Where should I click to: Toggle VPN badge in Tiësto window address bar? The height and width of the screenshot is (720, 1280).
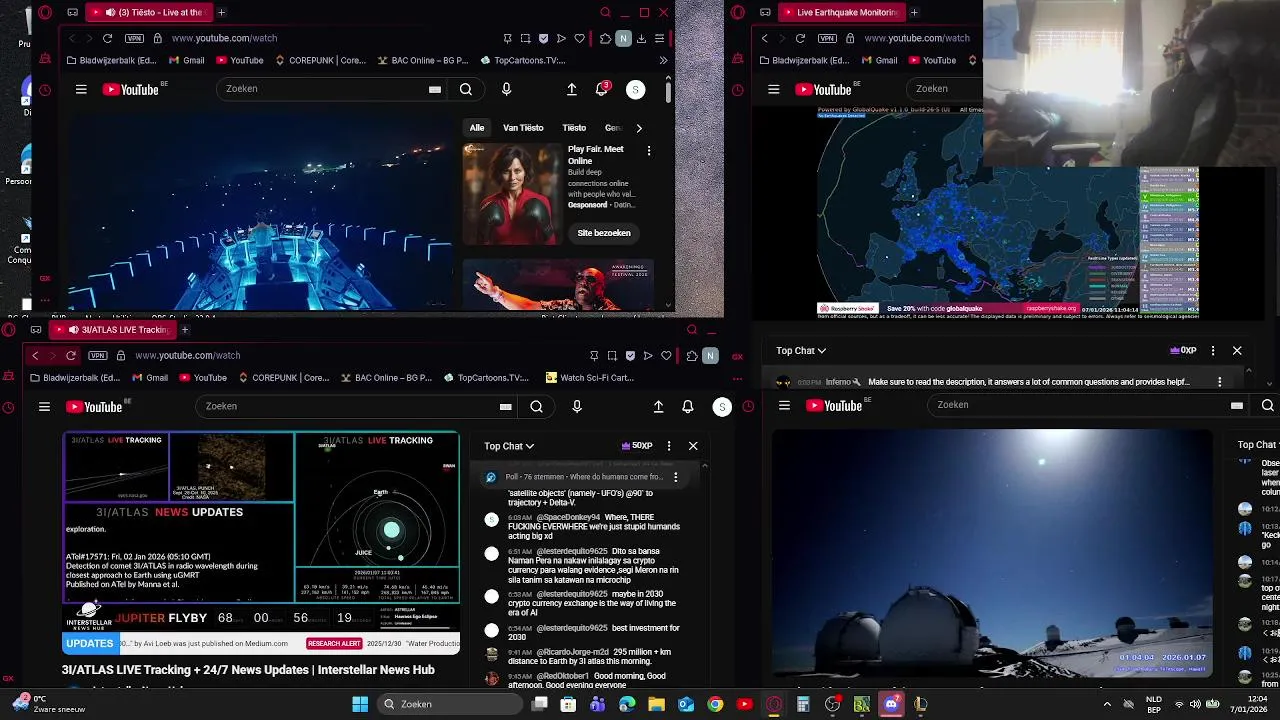[x=134, y=38]
